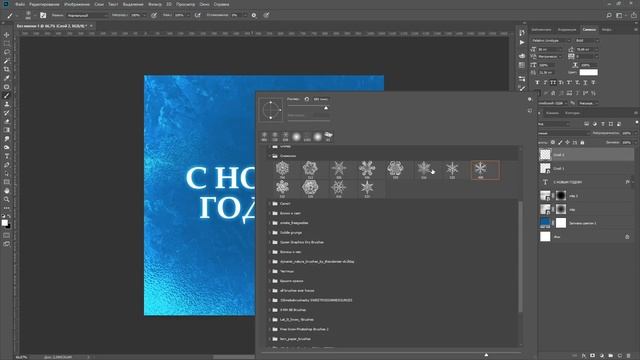Toggle lock position of layer
Screen dimensions: 640x360
click(x=568, y=142)
